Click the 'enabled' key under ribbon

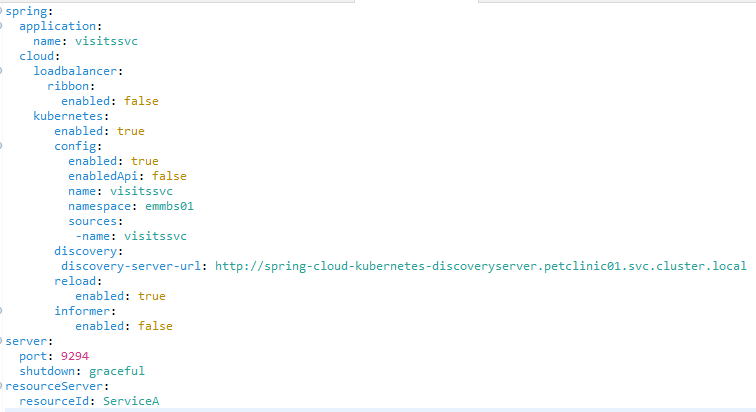(x=85, y=101)
